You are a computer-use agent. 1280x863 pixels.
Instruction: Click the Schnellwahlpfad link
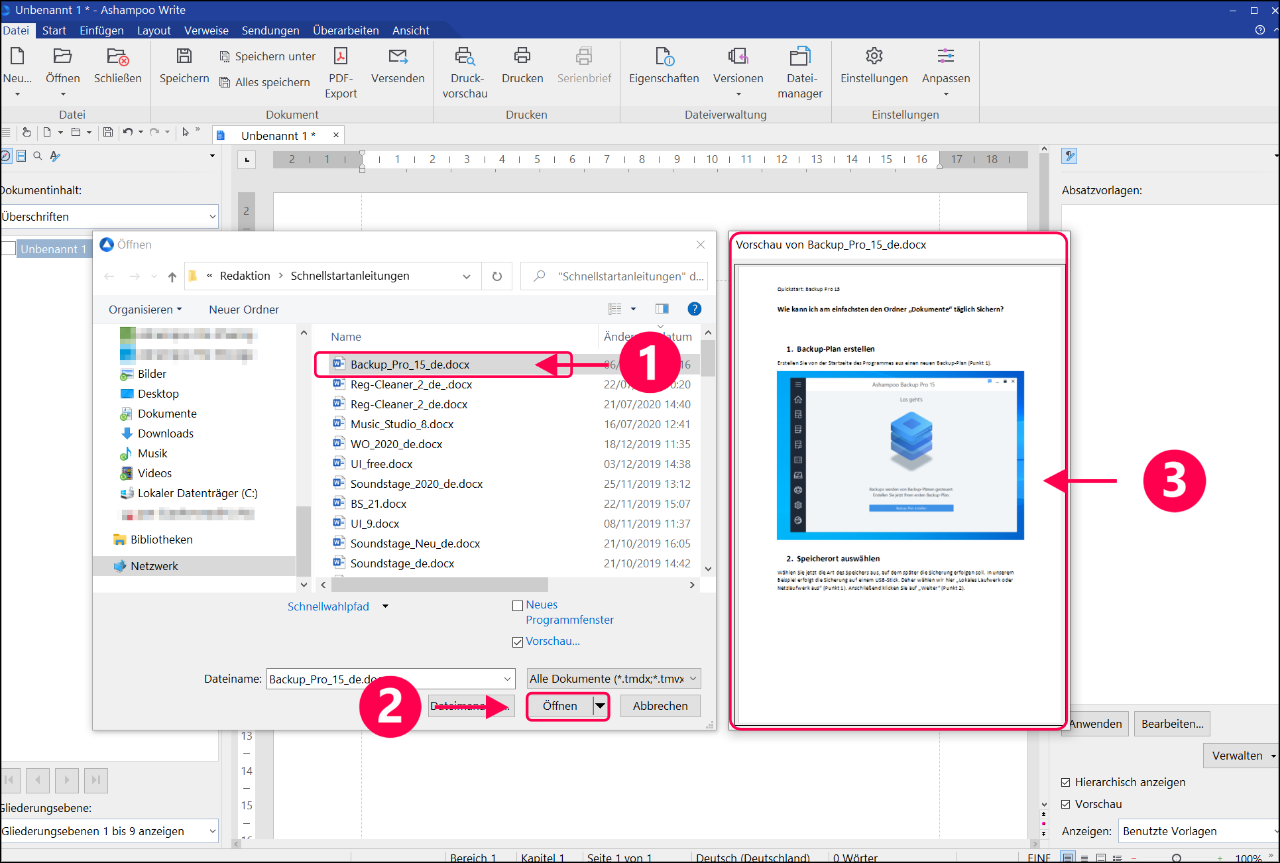click(328, 606)
